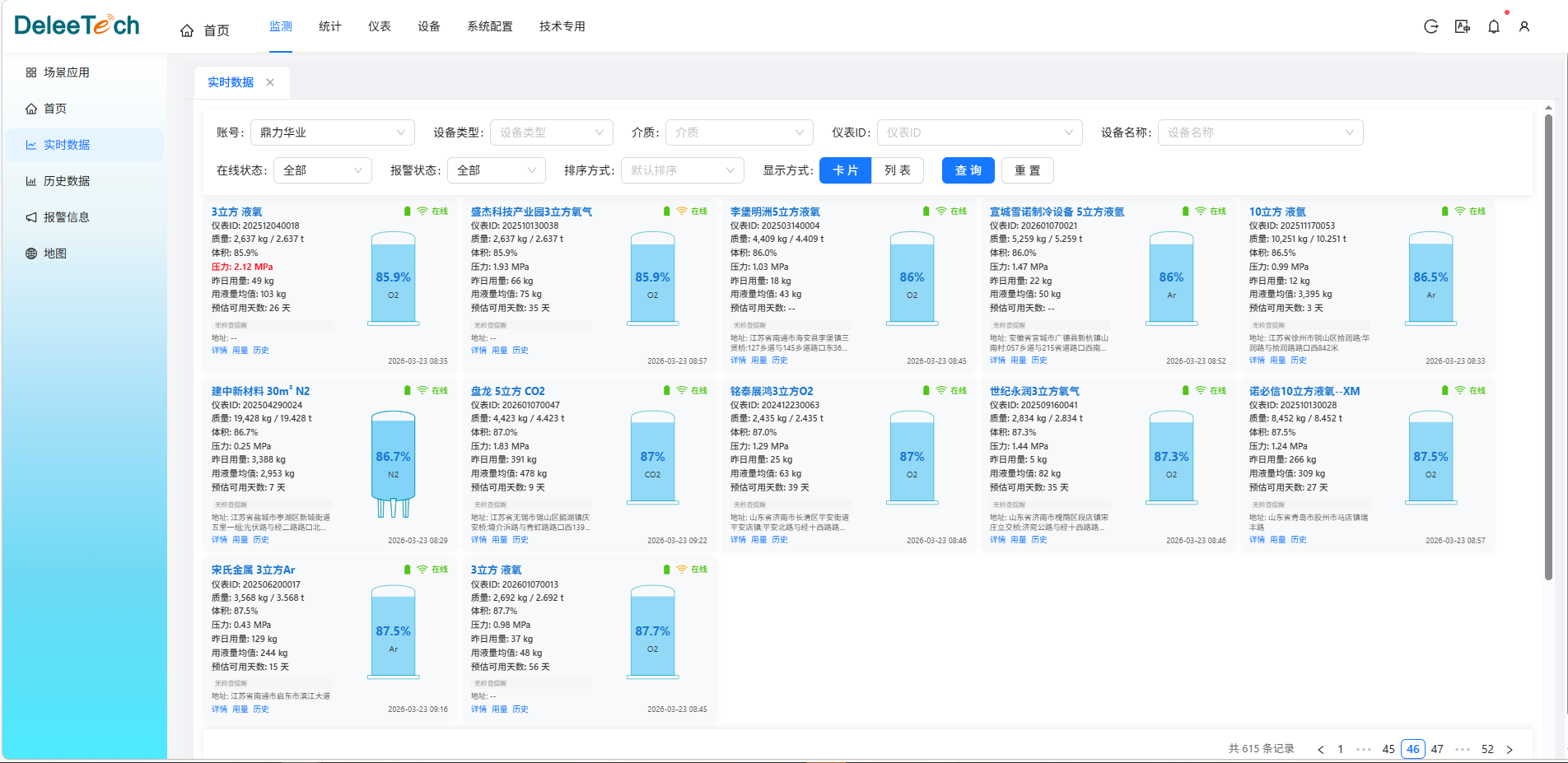Open the 系统配置 menu
Screen dimensions: 1568x763
click(490, 26)
